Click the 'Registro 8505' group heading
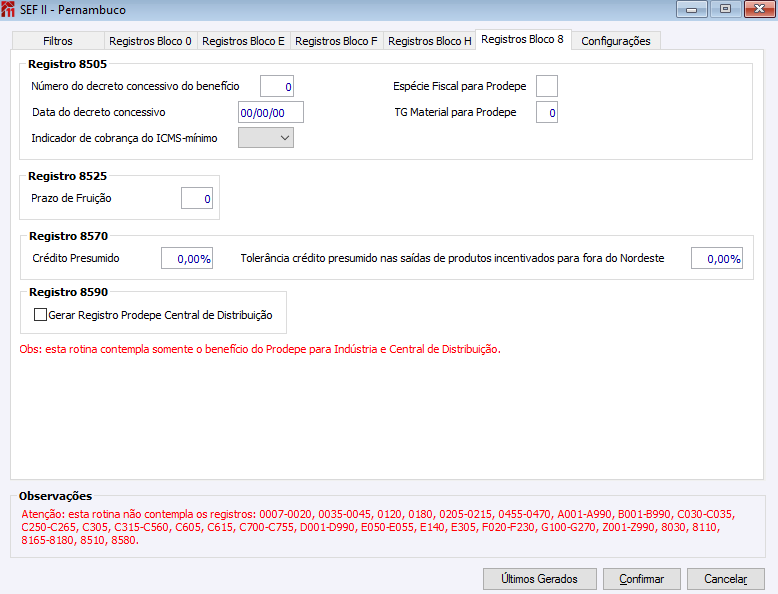This screenshot has height=594, width=778. tap(67, 64)
